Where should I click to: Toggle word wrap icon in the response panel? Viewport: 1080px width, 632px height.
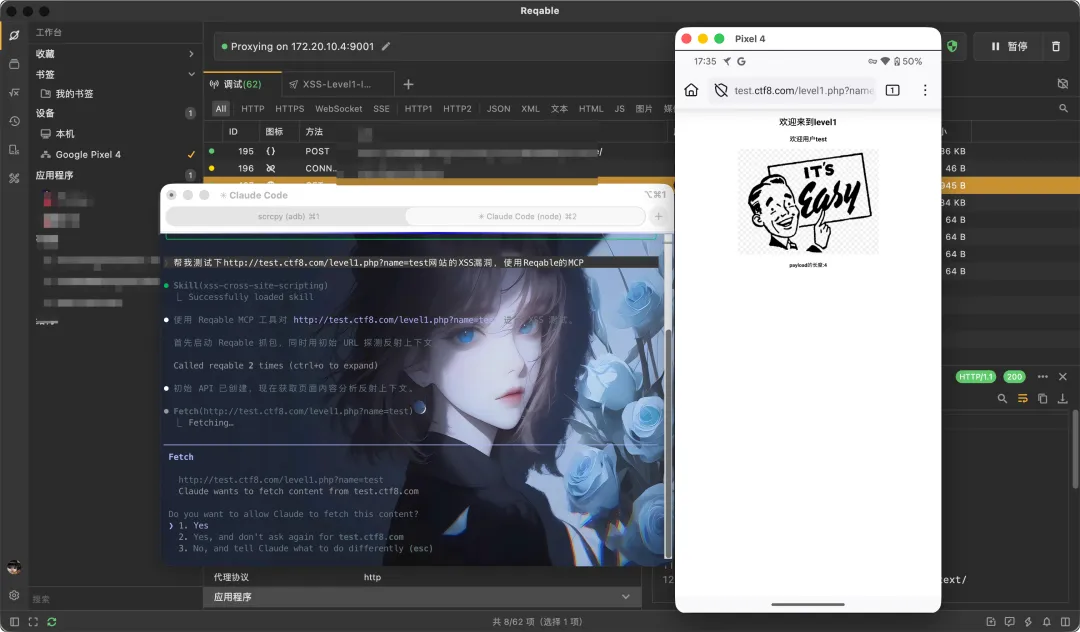click(1022, 398)
